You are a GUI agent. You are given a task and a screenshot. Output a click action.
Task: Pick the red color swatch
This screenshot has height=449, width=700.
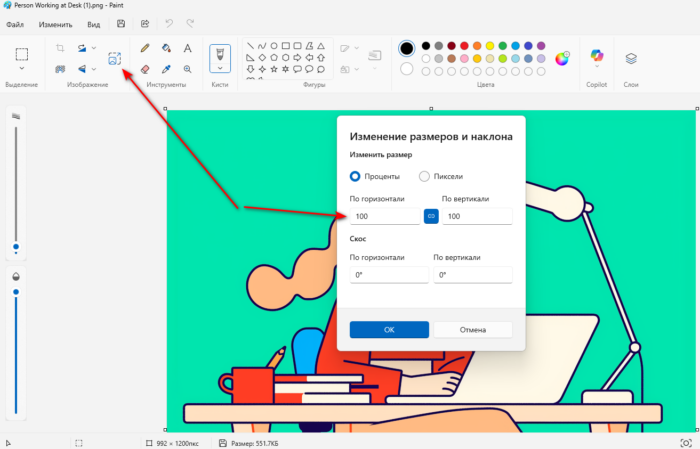464,46
